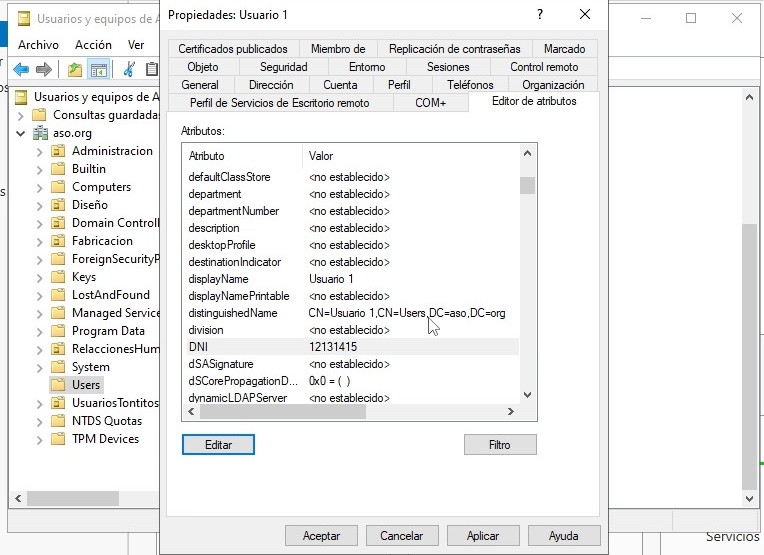Screen dimensions: 764x555
Task: Click the aso.org domain icon
Action: (x=40, y=133)
